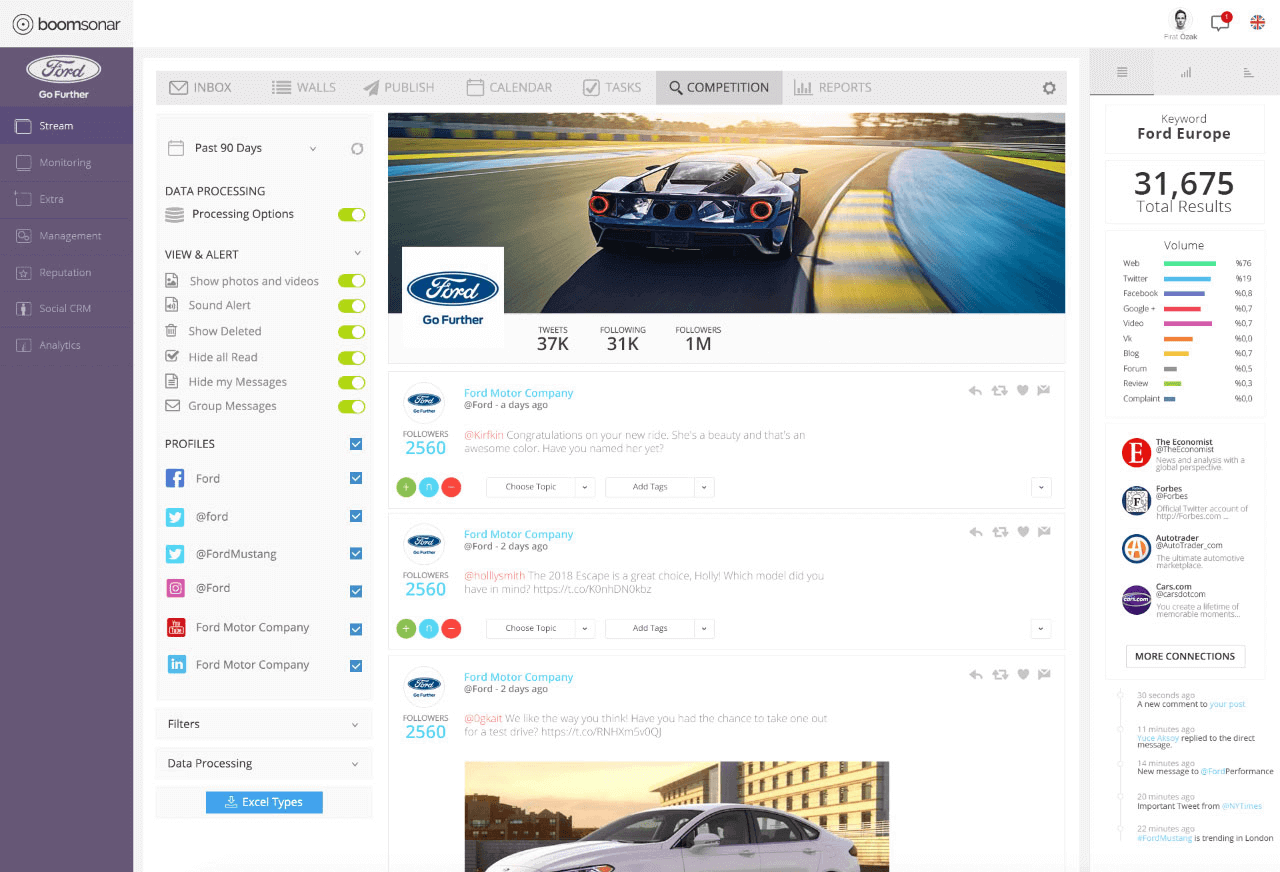Like the @0gkait post with the heart
Screen dimensions: 1280x872
coord(1022,675)
